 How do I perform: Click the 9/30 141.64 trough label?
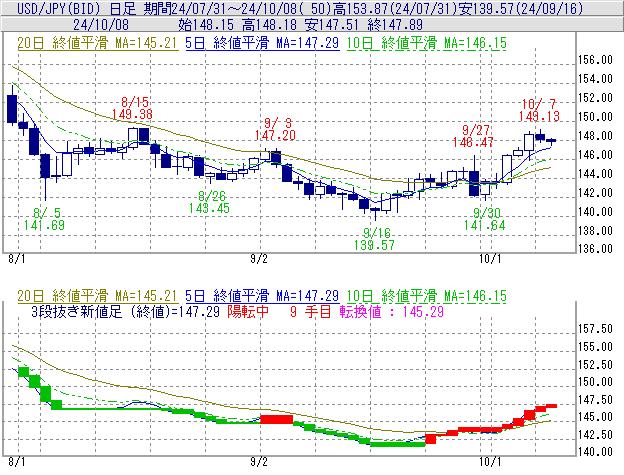point(484,219)
